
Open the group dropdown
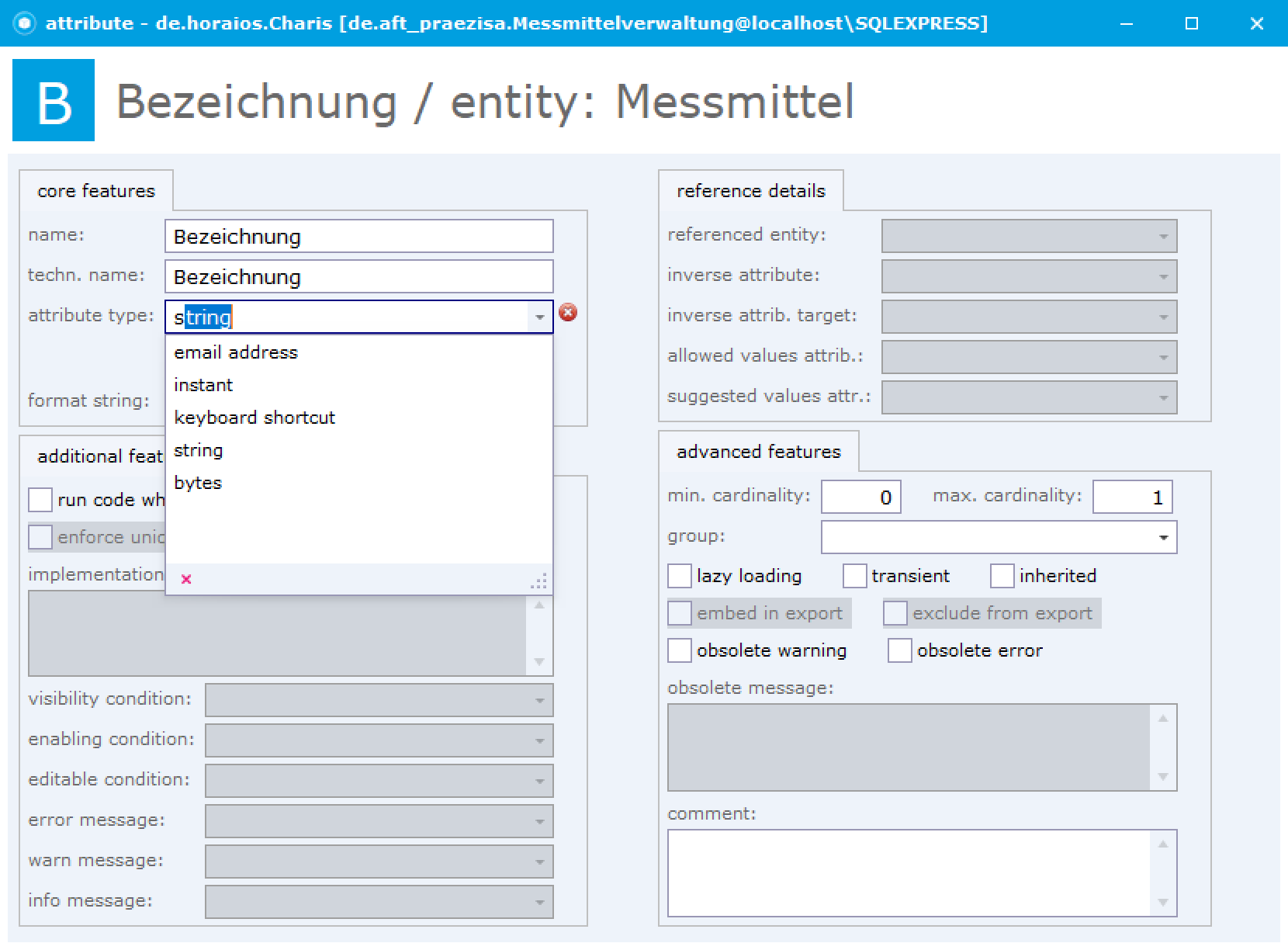coord(1163,537)
